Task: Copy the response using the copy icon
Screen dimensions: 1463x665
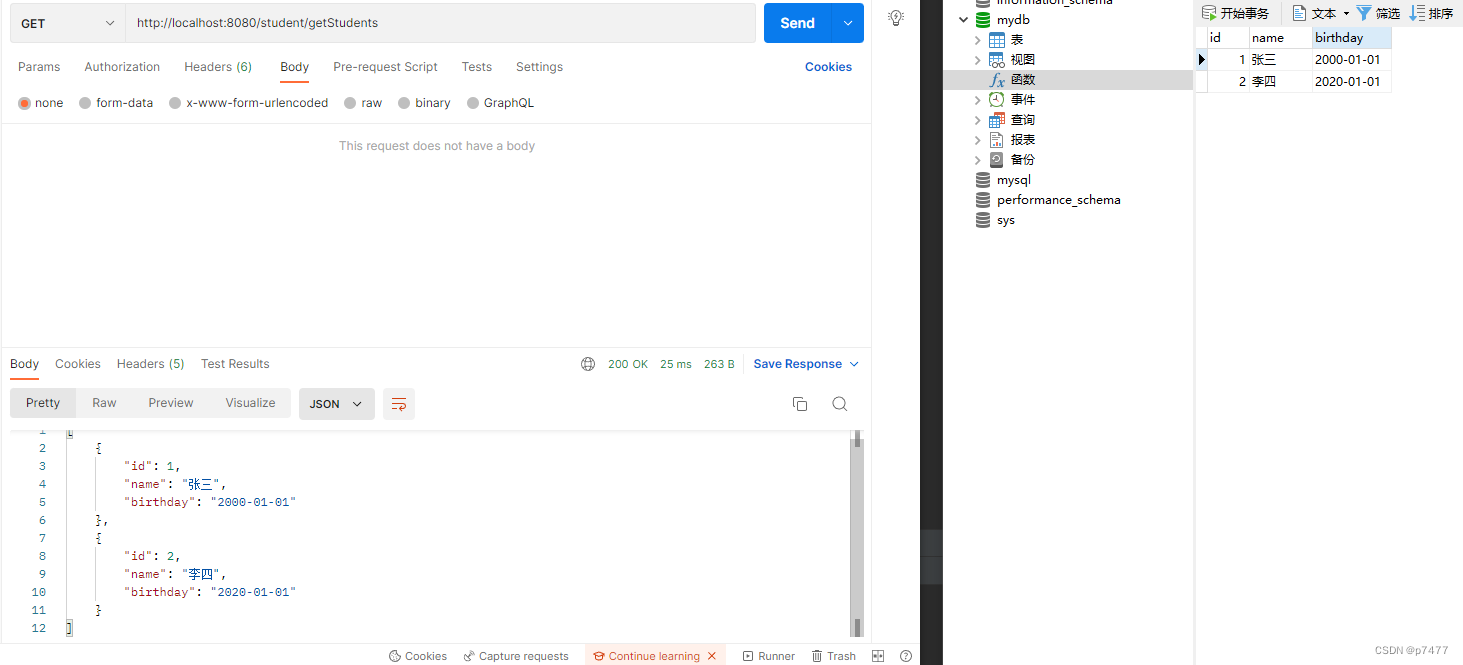Action: [800, 404]
